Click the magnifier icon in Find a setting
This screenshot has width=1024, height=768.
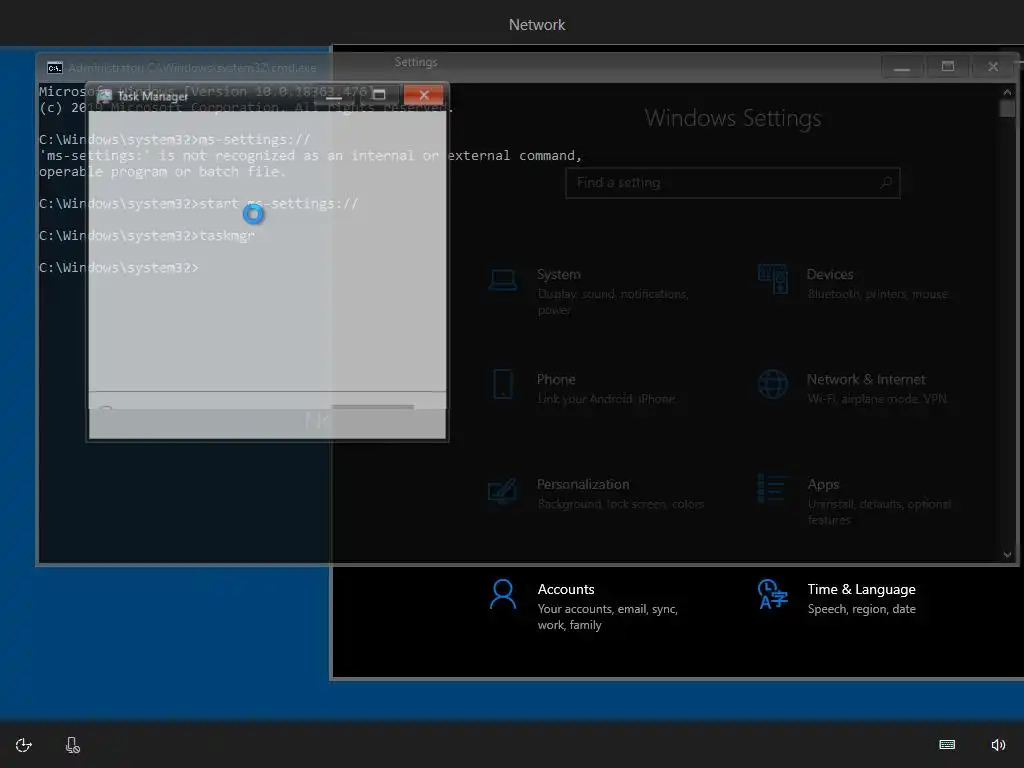point(886,183)
